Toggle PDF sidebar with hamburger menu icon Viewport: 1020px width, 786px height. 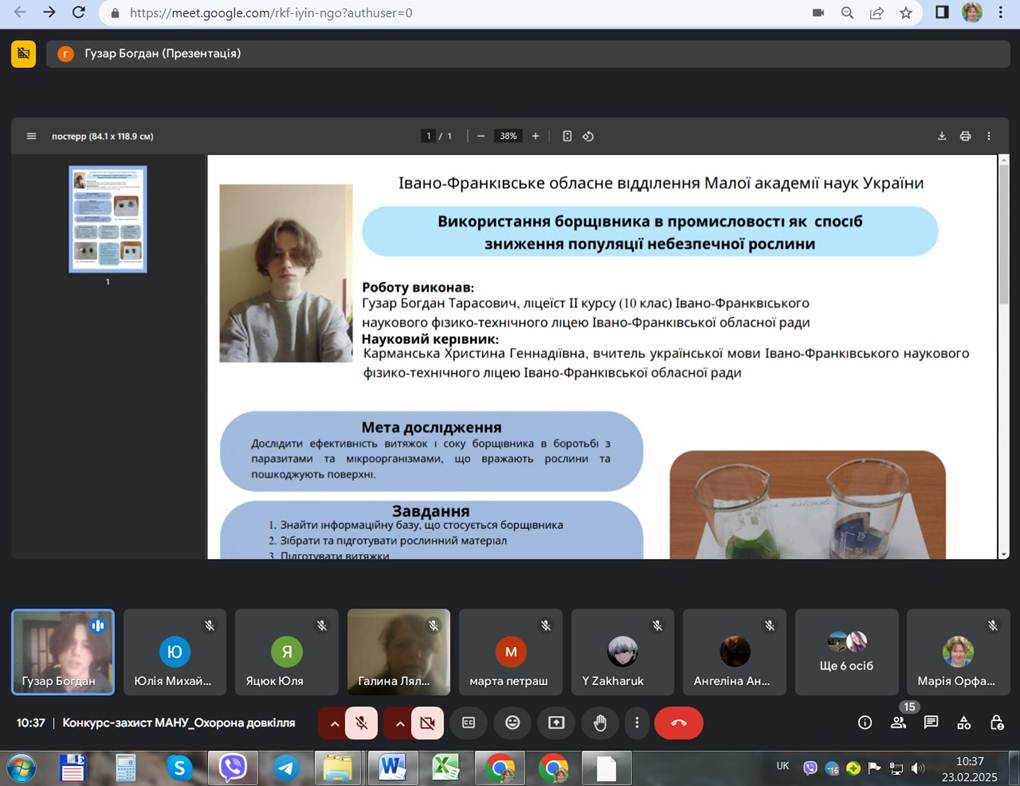31,136
